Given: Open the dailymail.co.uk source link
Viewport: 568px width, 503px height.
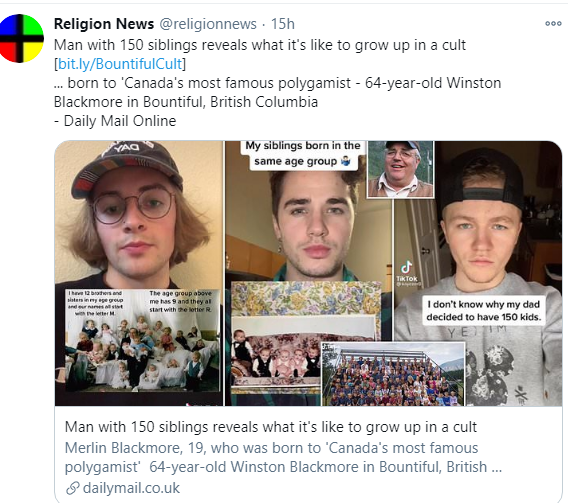Looking at the screenshot, I should coord(131,488).
